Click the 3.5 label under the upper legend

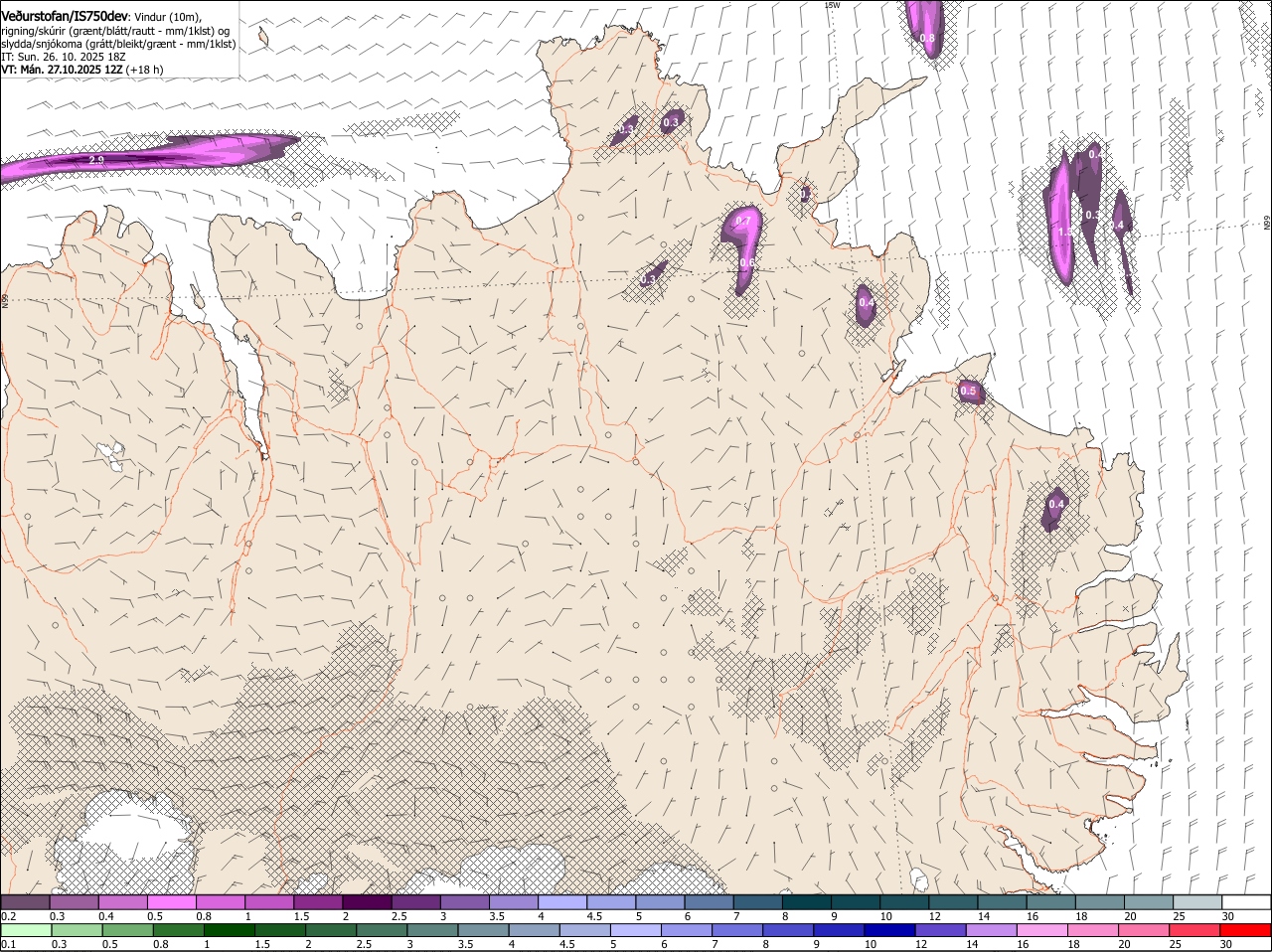498,916
